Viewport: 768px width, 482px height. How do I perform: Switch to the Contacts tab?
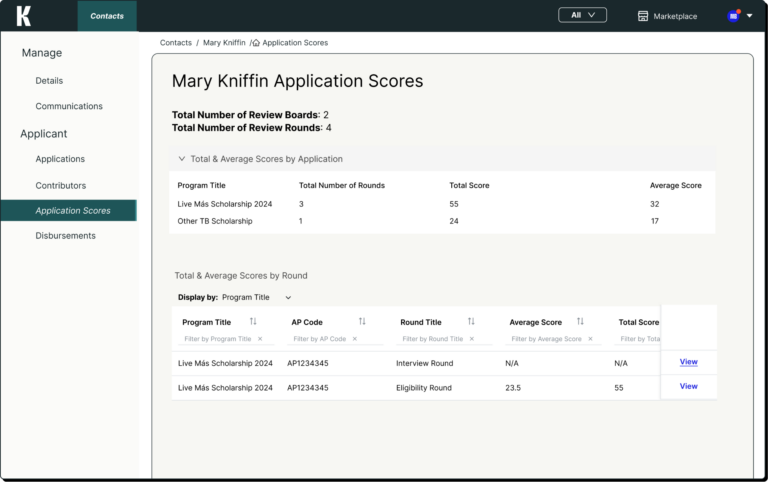(x=107, y=16)
